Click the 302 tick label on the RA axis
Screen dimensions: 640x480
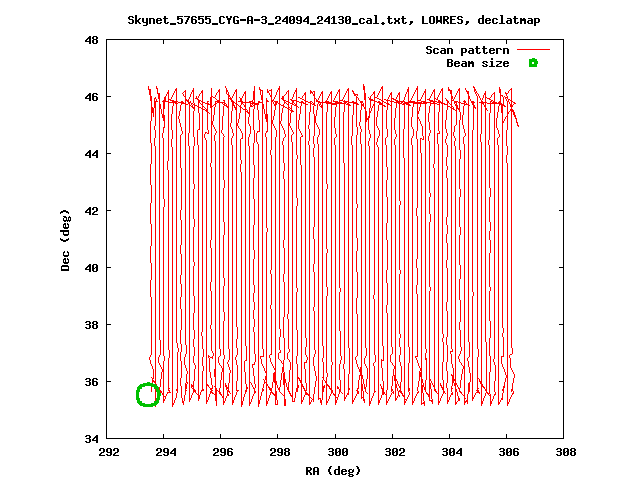click(394, 452)
